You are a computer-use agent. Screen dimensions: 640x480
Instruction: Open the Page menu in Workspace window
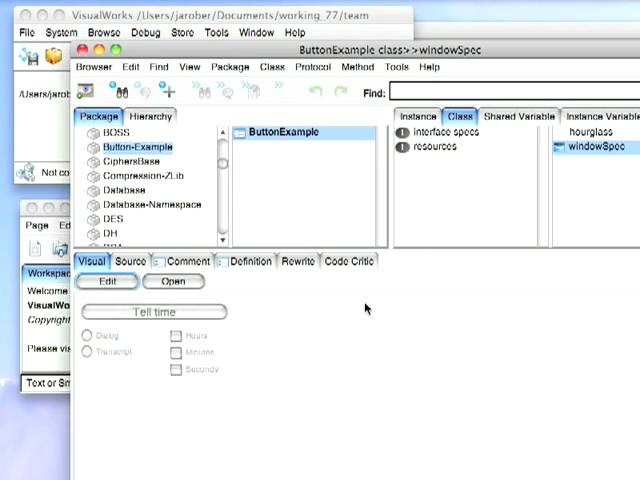coord(37,226)
